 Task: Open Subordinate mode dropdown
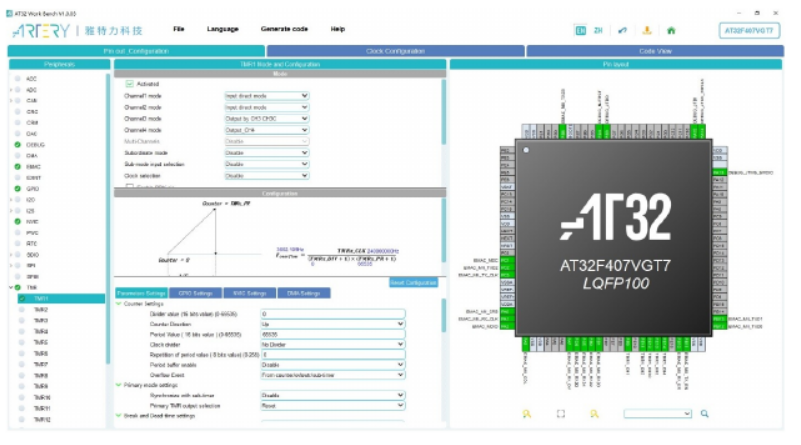267,153
